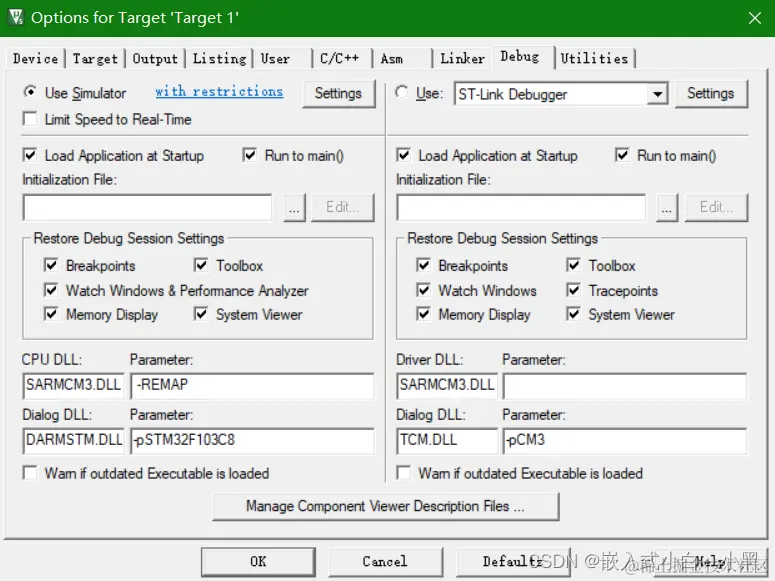Viewport: 775px width, 581px height.
Task: Open Manage Component Viewer Description Files
Action: coord(386,506)
